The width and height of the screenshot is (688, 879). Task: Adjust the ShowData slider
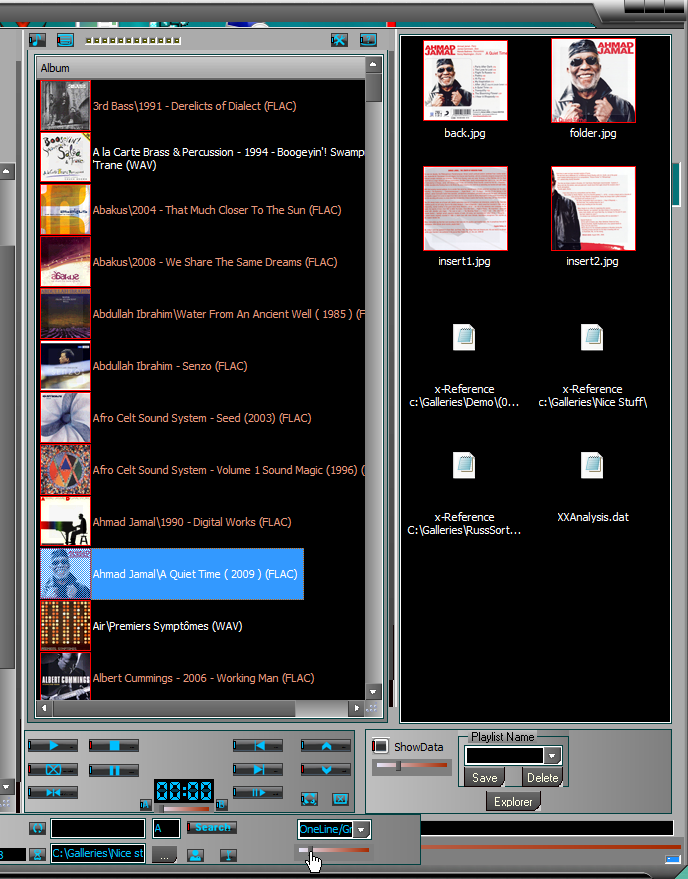tap(412, 765)
